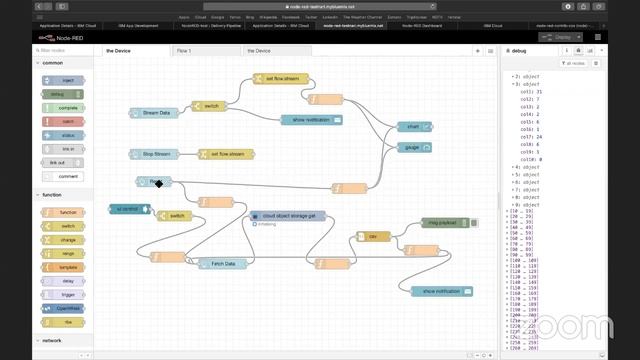Screen dimensions: 640x360
Task: Select the msg.payload debug node
Action: [x=445, y=223]
